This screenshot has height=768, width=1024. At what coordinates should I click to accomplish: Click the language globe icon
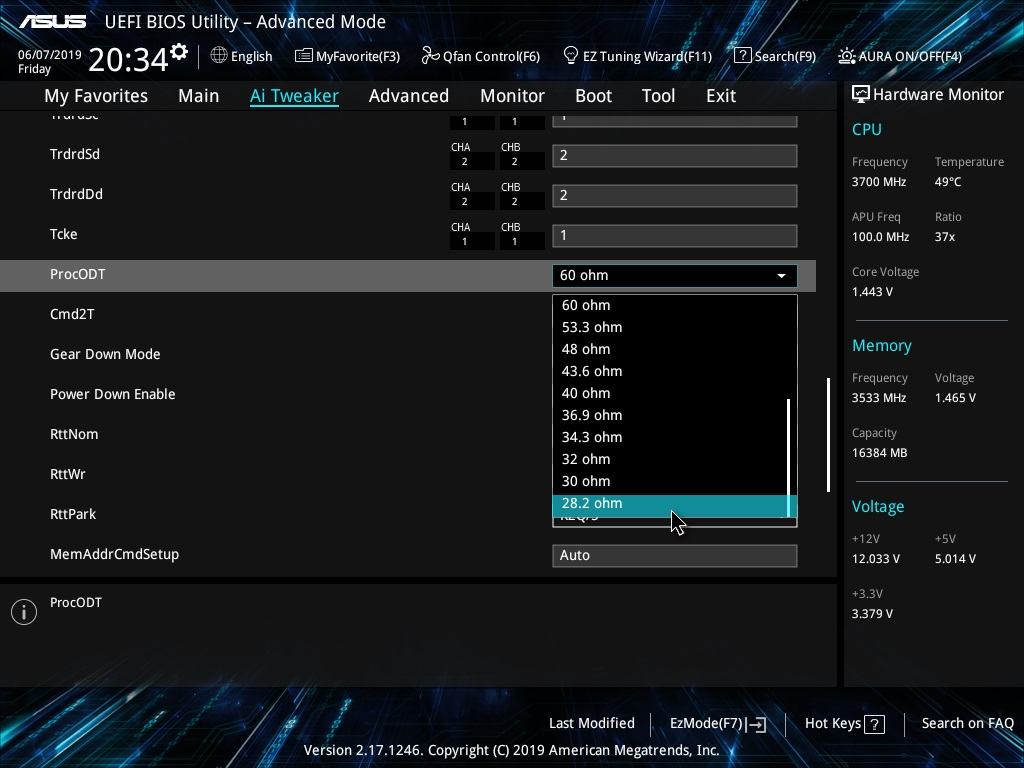pos(219,56)
